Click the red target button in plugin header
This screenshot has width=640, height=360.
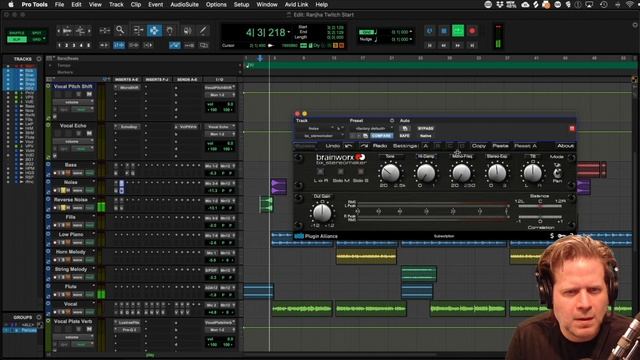(x=572, y=128)
